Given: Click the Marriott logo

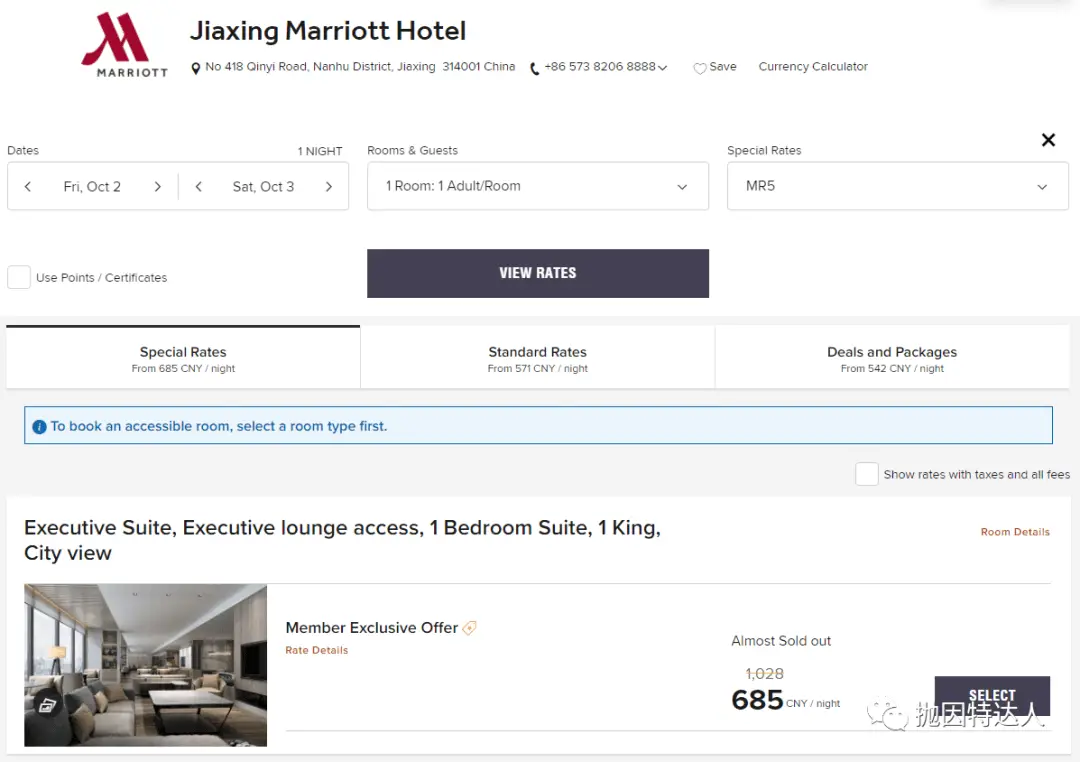Looking at the screenshot, I should 124,45.
